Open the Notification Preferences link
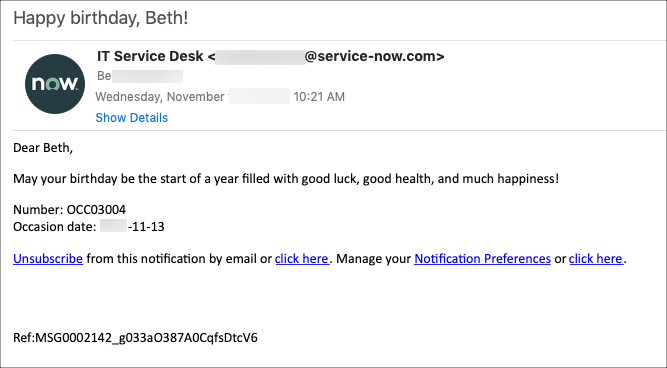Image resolution: width=667 pixels, height=368 pixels. [482, 259]
